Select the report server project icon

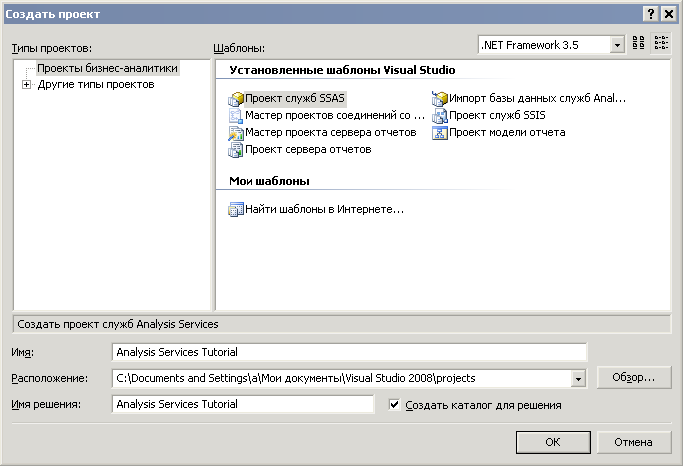(236, 150)
